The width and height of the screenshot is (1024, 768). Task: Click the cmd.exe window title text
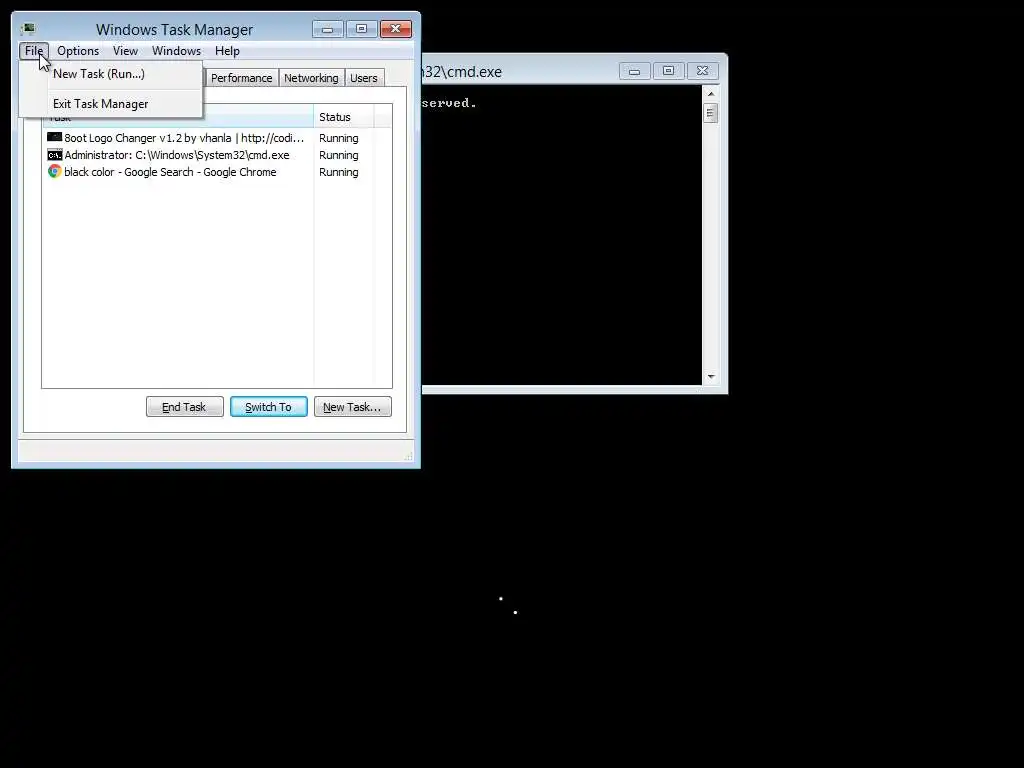[462, 72]
